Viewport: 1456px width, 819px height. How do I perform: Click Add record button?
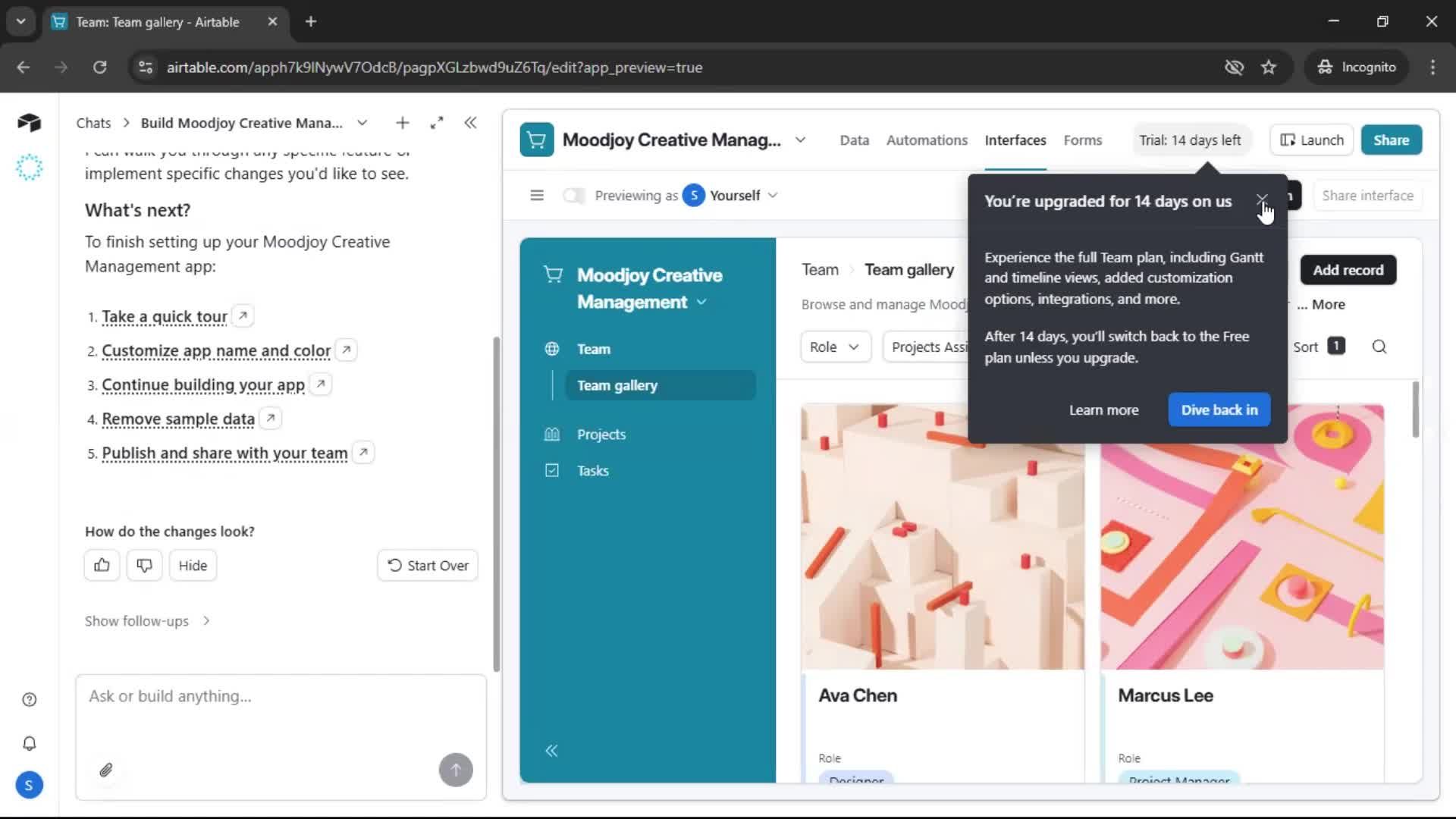[1348, 270]
